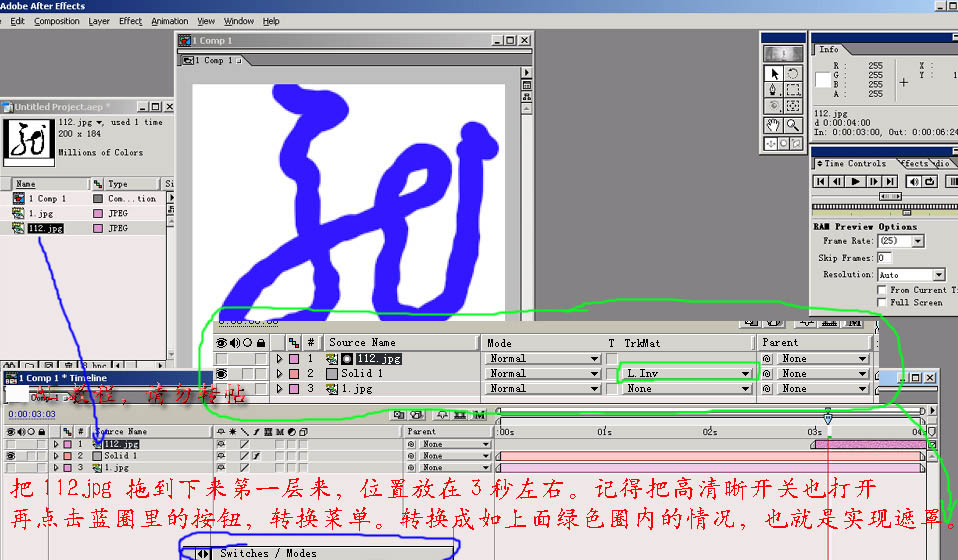Click the effect switch on Solid 1 layer
This screenshot has height=560, width=958.
point(255,456)
